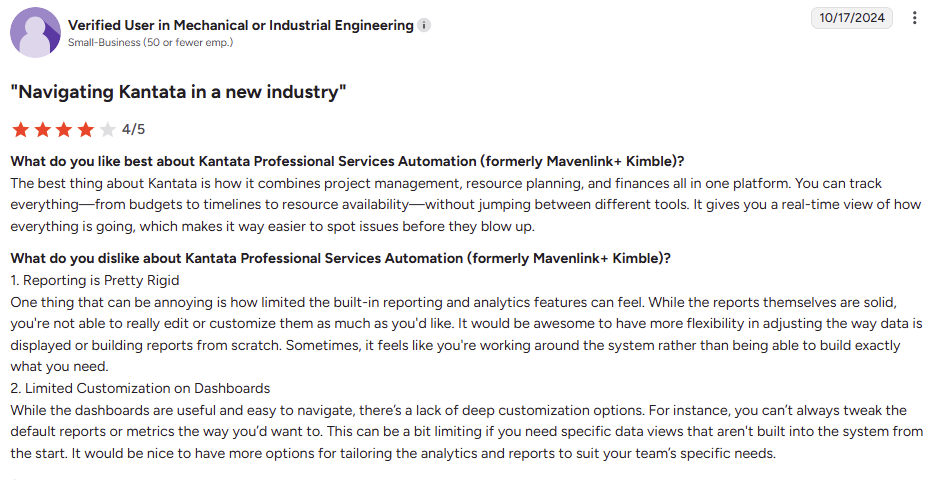Click the third red rating star

(x=63, y=129)
